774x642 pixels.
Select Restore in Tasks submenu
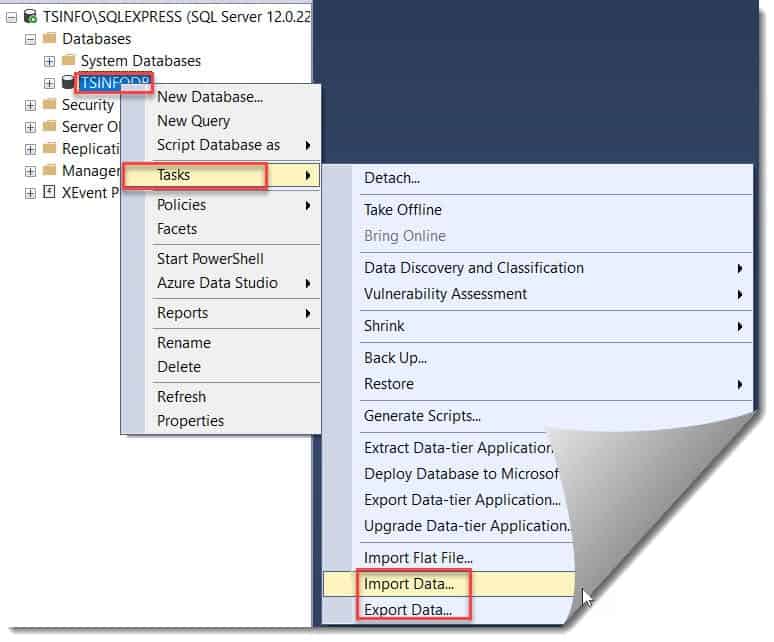tap(389, 384)
